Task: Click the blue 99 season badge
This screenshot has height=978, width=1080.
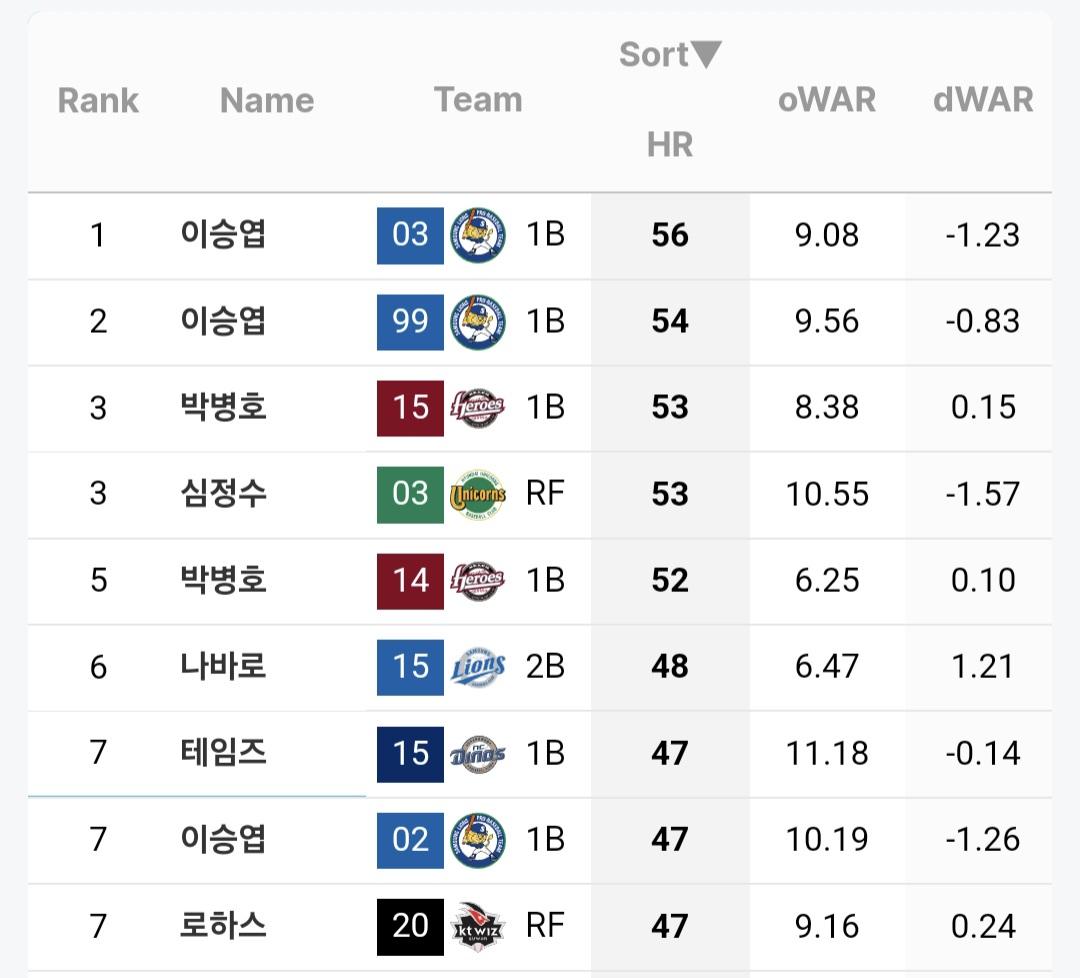Action: [x=410, y=321]
